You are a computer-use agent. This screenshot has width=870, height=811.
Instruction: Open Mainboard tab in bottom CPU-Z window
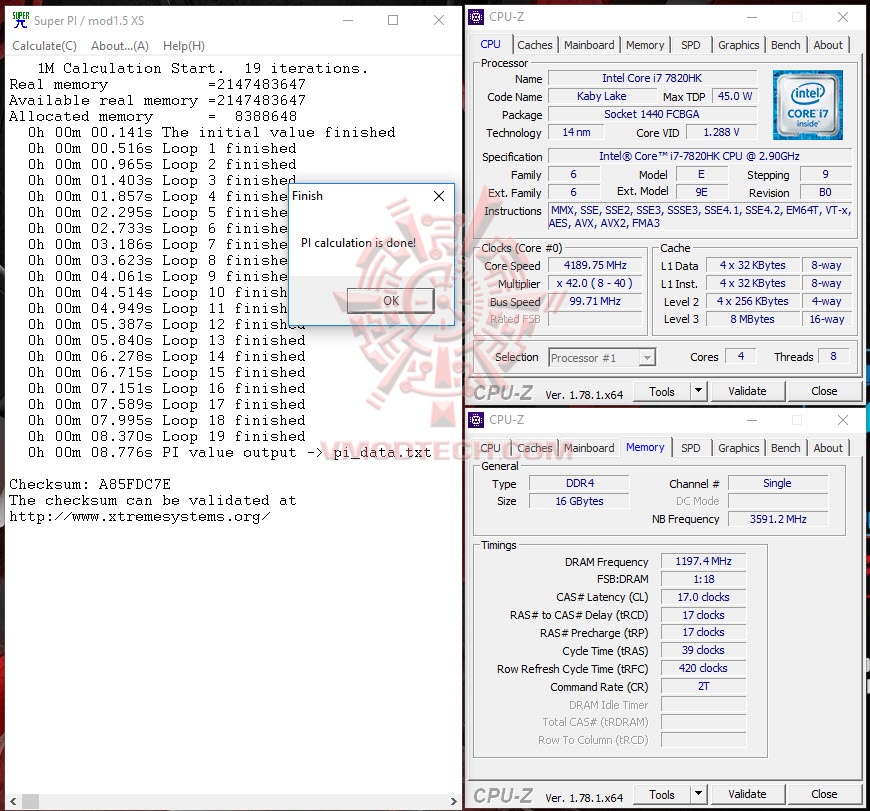coord(589,448)
